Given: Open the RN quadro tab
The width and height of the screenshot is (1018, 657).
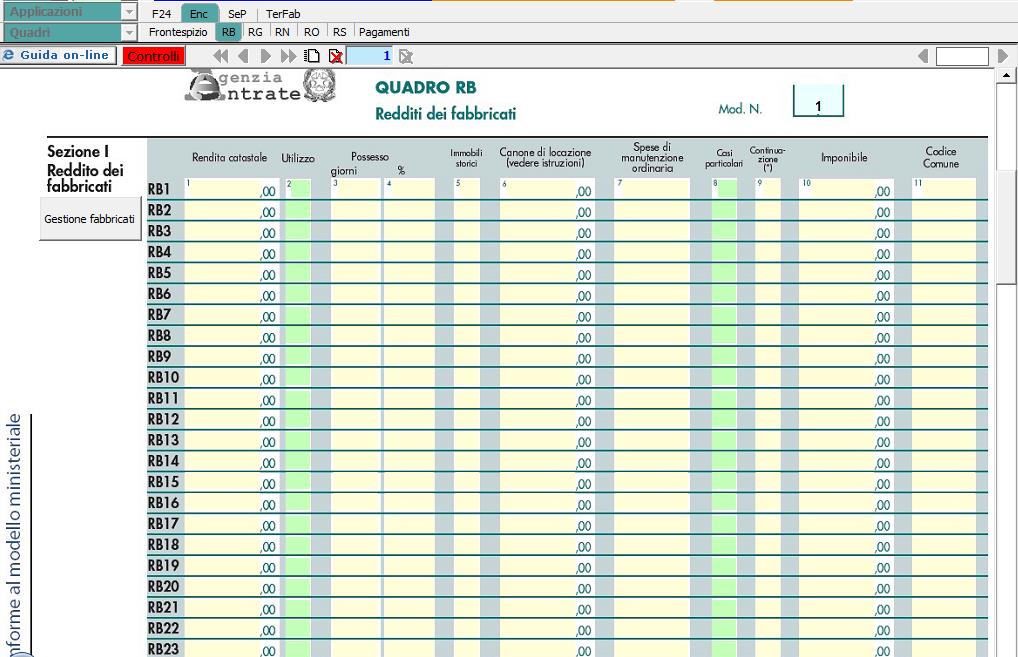Looking at the screenshot, I should tap(282, 32).
